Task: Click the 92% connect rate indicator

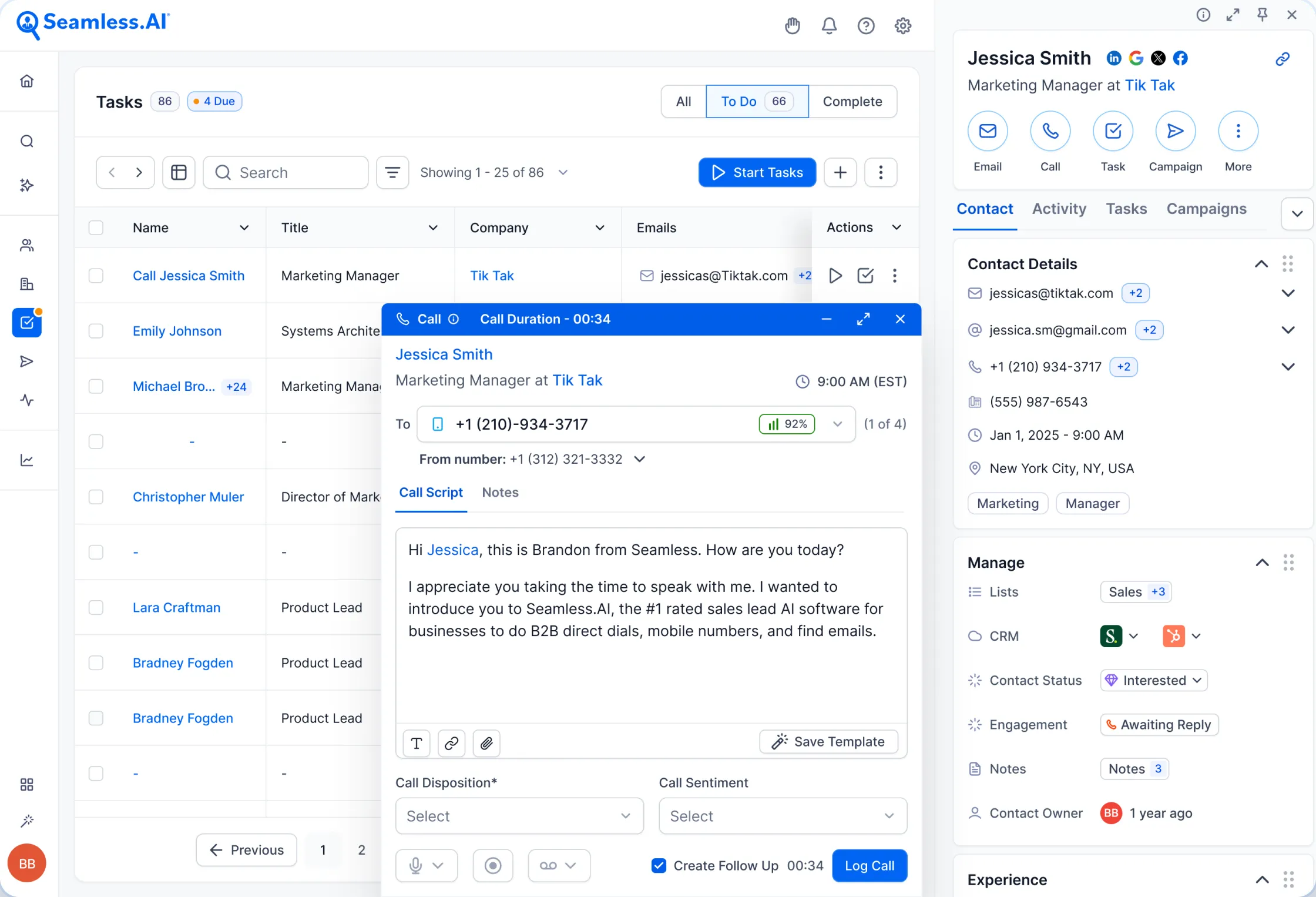Action: click(787, 423)
